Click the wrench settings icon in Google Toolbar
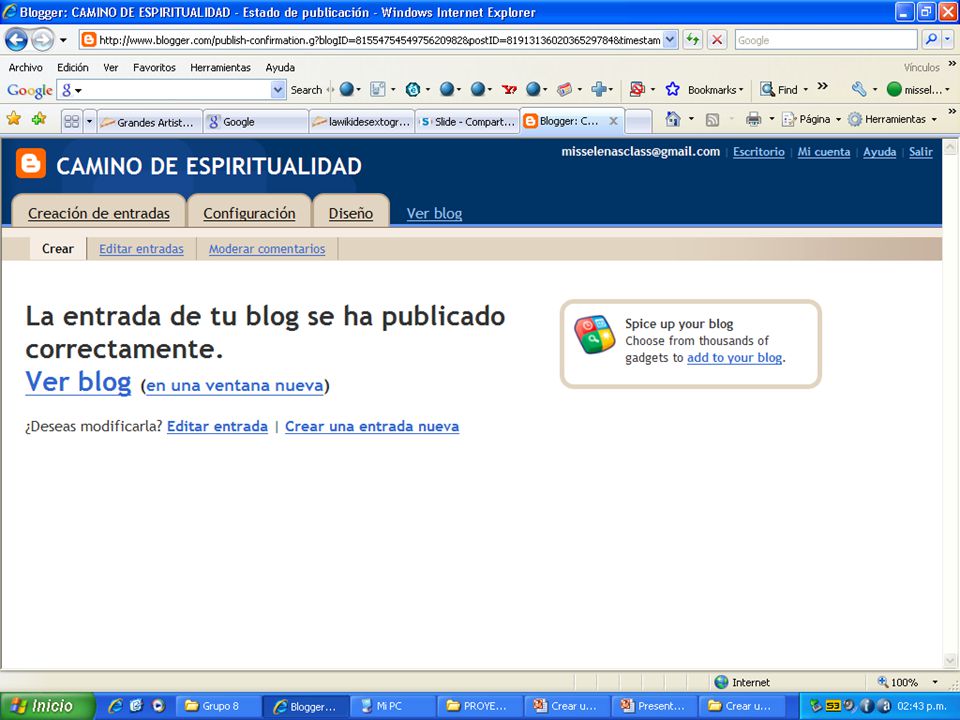This screenshot has height=720, width=960. tap(859, 89)
